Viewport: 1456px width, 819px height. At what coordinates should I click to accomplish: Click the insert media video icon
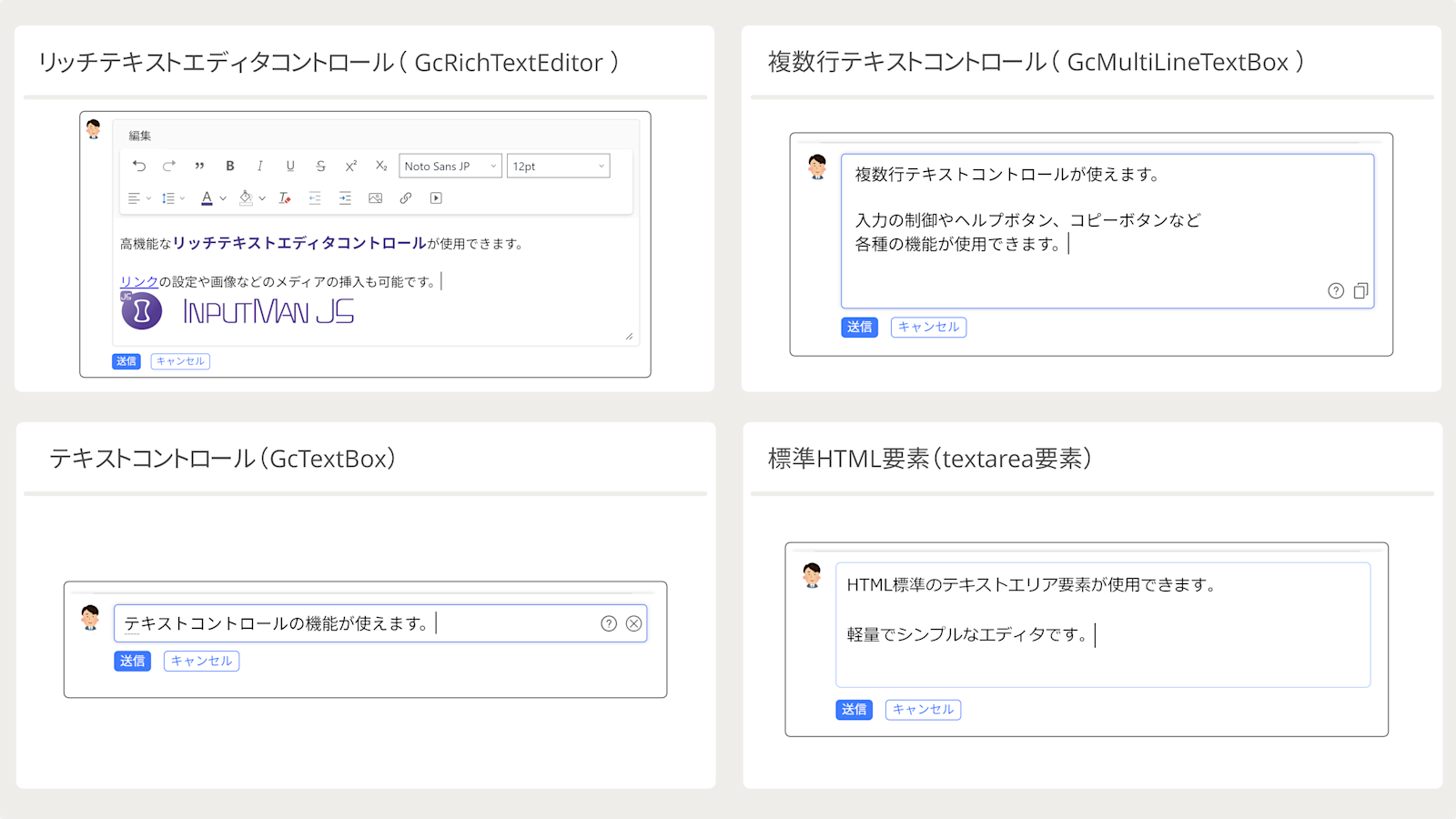click(x=436, y=198)
